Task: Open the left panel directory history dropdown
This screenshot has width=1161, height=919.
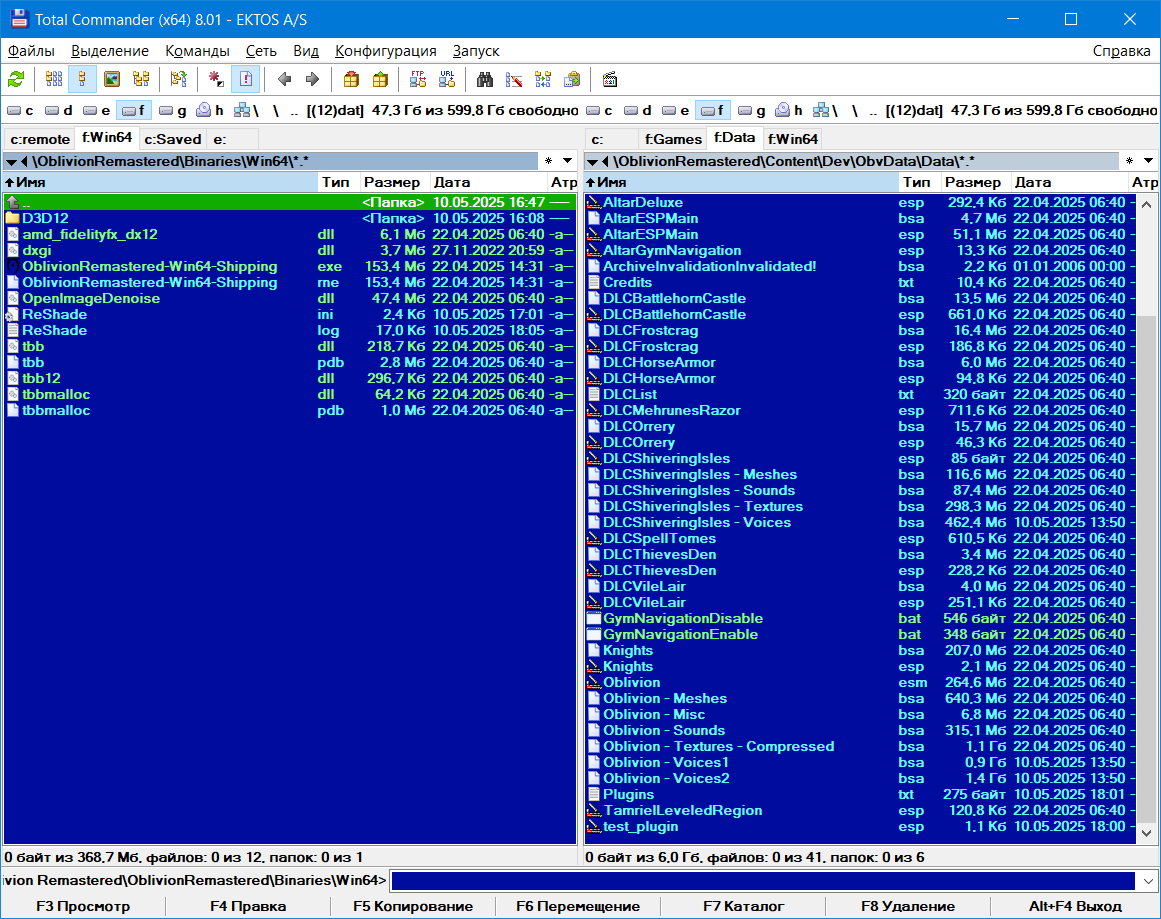Action: coord(567,161)
